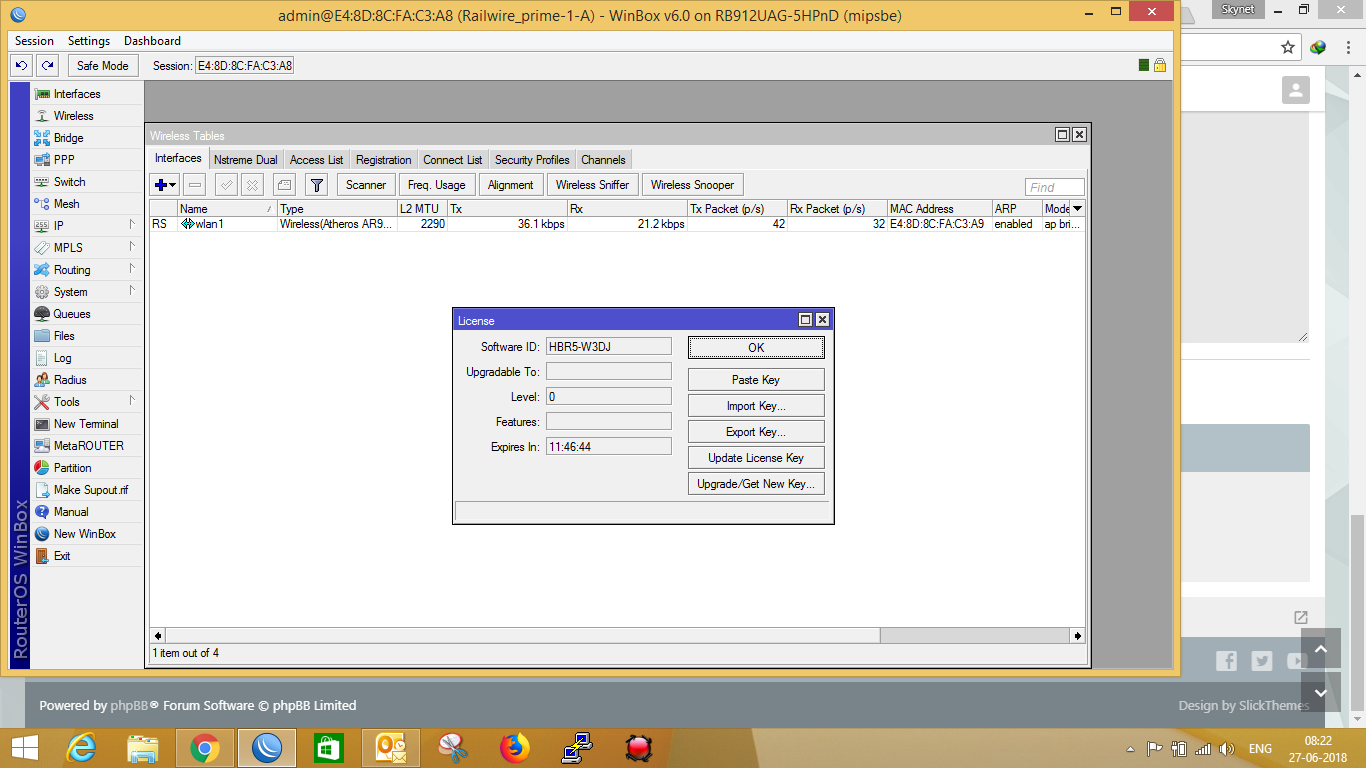Click the X Disable icon
The image size is (1366, 768).
(x=253, y=185)
